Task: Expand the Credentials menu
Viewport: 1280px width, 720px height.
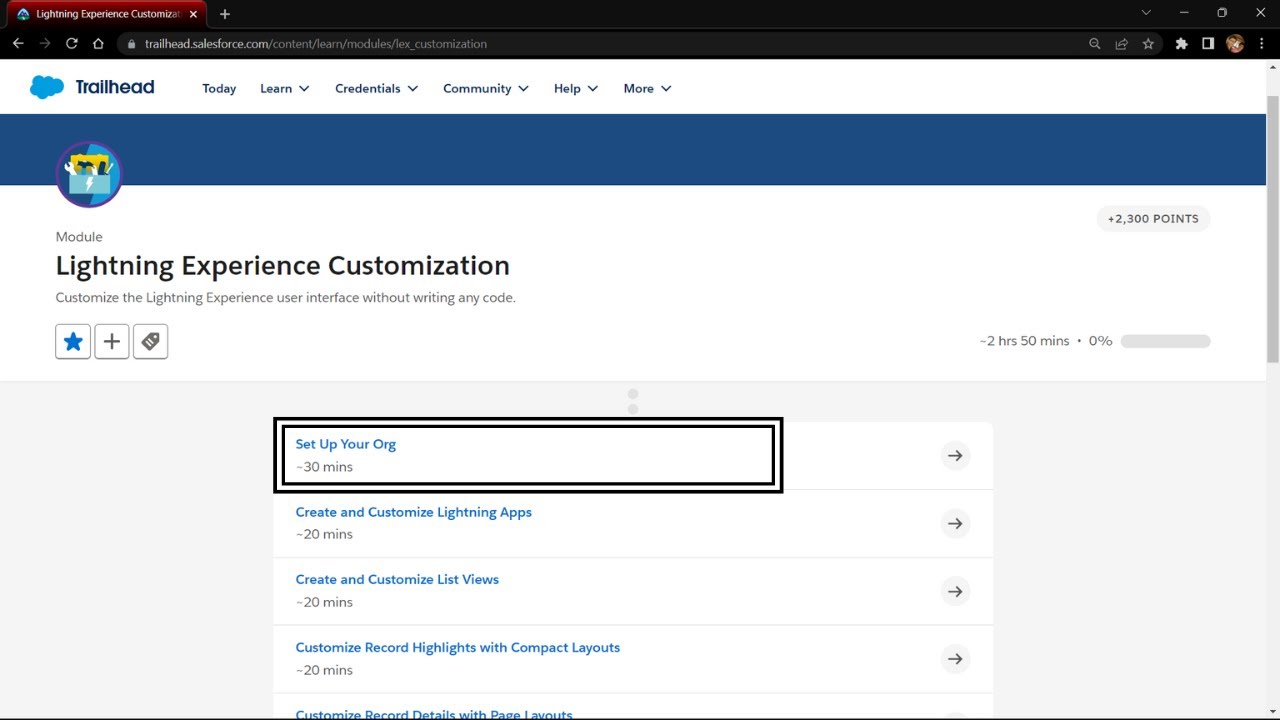Action: [377, 88]
